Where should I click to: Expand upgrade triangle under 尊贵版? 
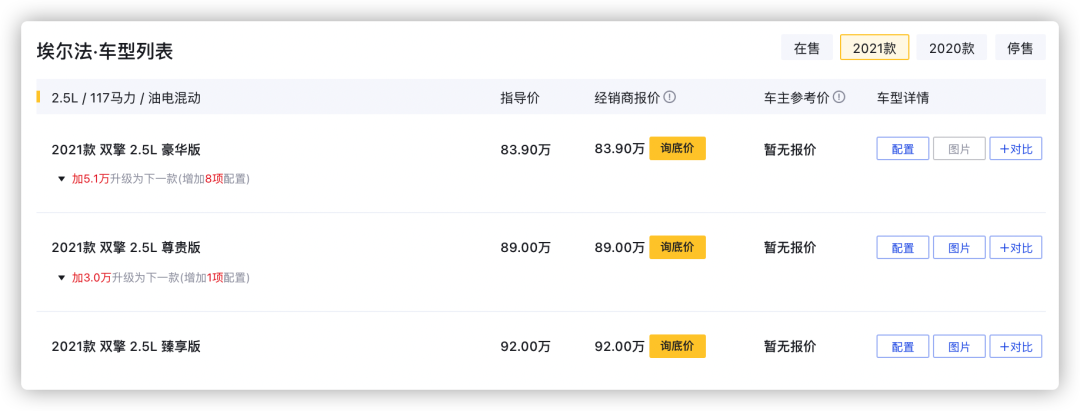pos(61,278)
